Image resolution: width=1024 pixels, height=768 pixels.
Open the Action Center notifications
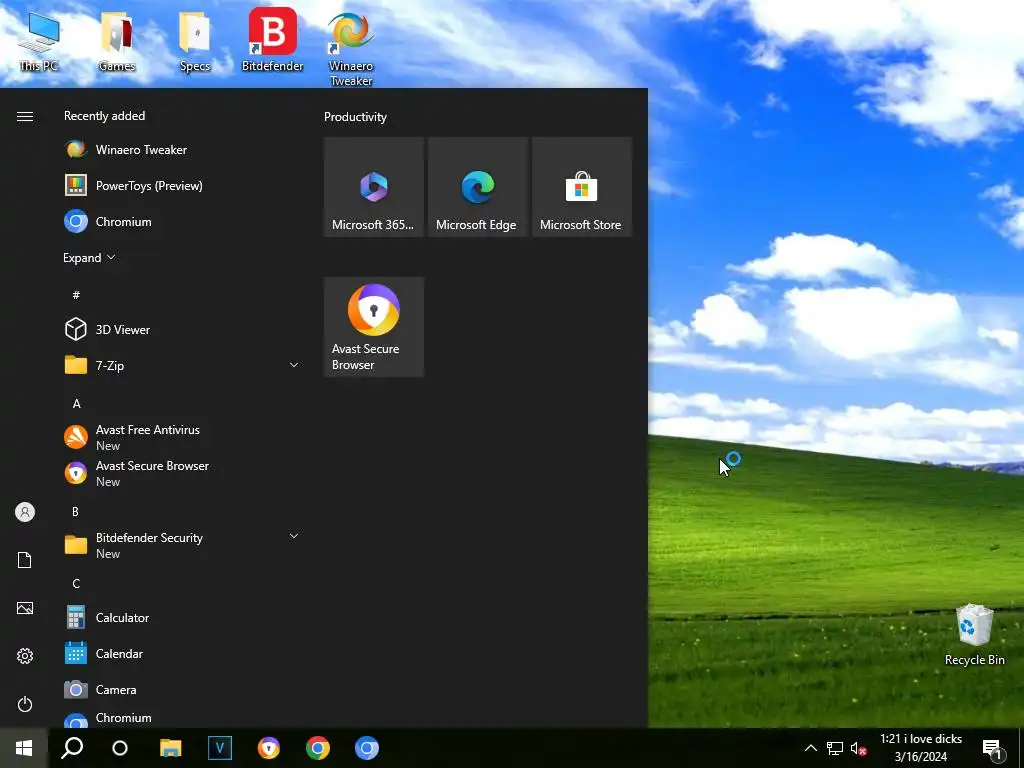[x=993, y=748]
